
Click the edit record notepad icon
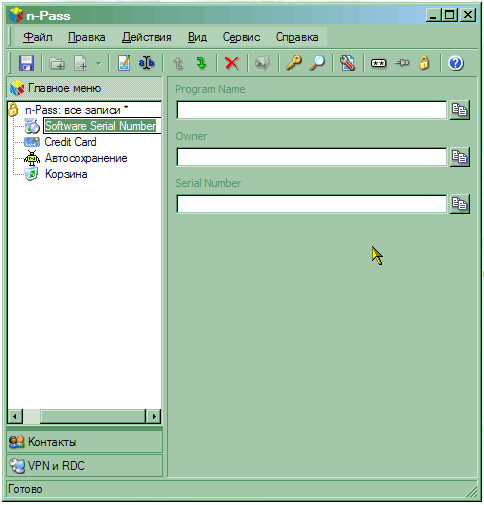124,63
